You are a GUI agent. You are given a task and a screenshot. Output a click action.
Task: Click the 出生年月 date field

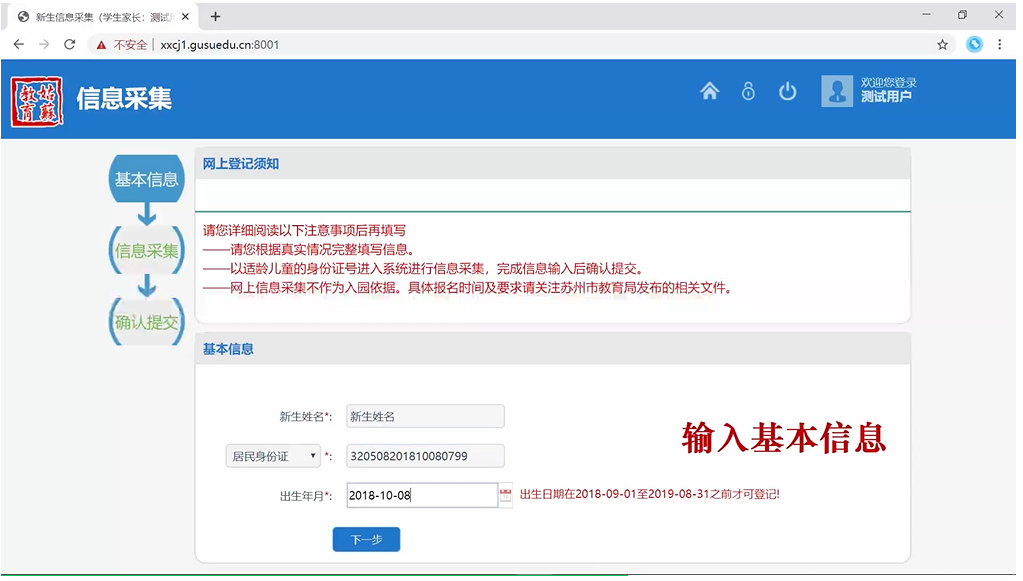click(421, 495)
